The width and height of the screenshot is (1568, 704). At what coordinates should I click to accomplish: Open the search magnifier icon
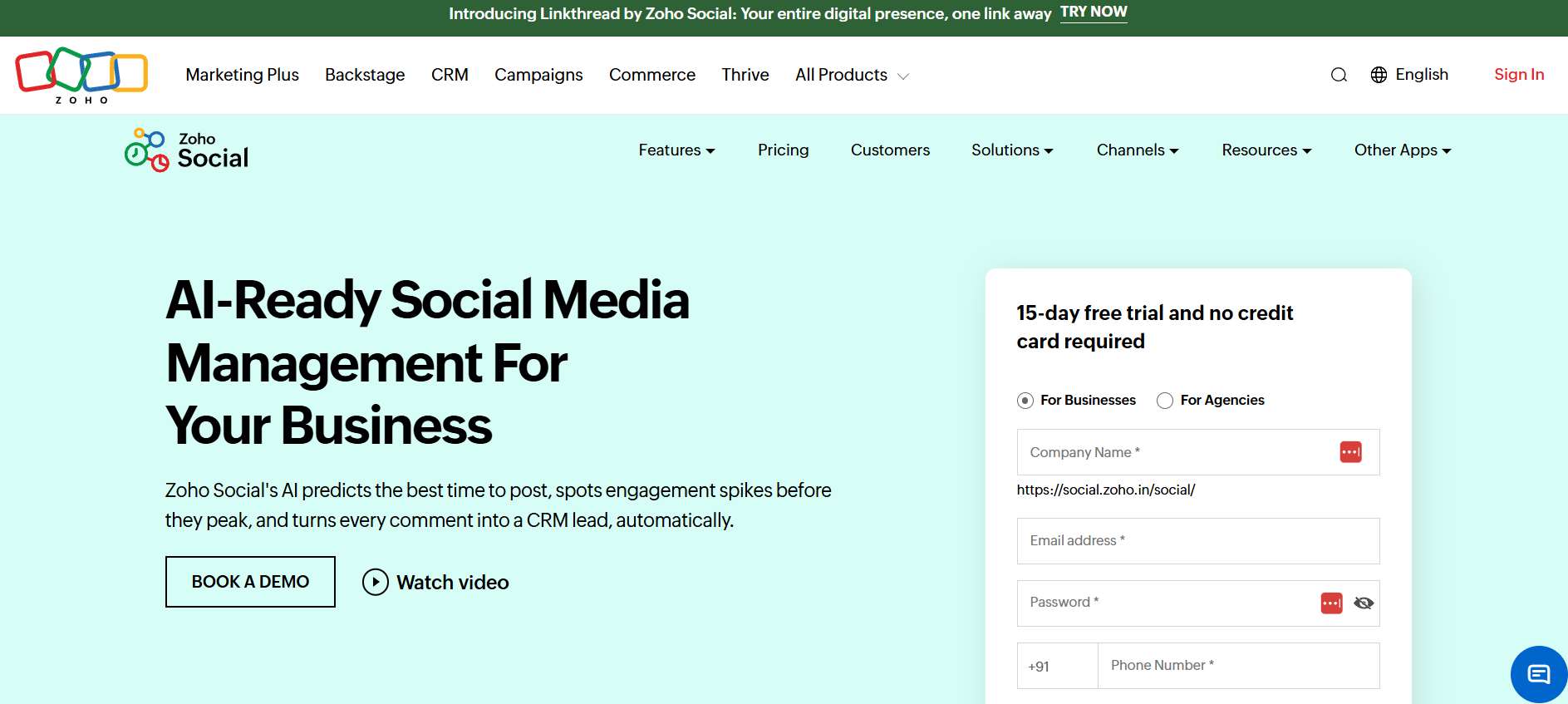coord(1339,75)
